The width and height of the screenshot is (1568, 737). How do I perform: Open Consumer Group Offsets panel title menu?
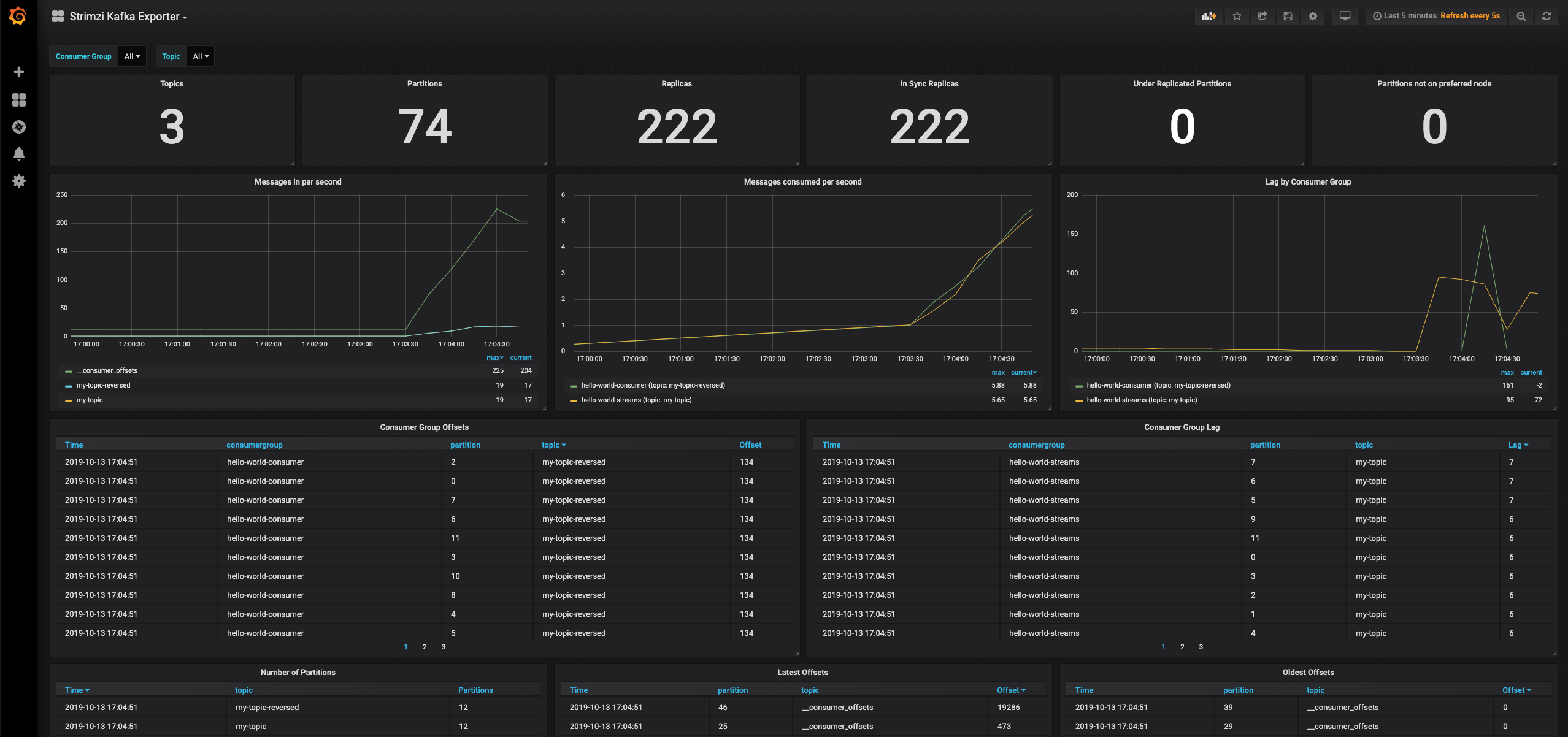(x=424, y=427)
